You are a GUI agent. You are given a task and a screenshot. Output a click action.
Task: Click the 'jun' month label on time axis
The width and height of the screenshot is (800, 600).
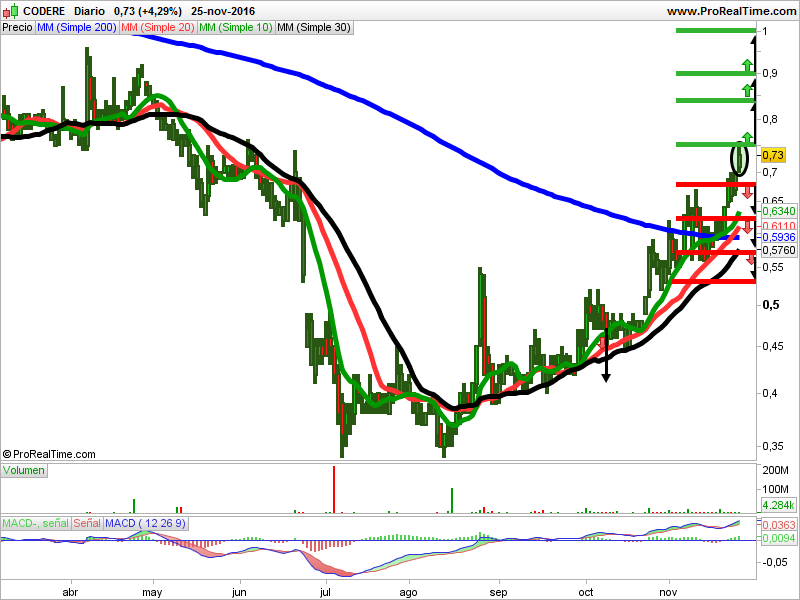click(x=239, y=592)
